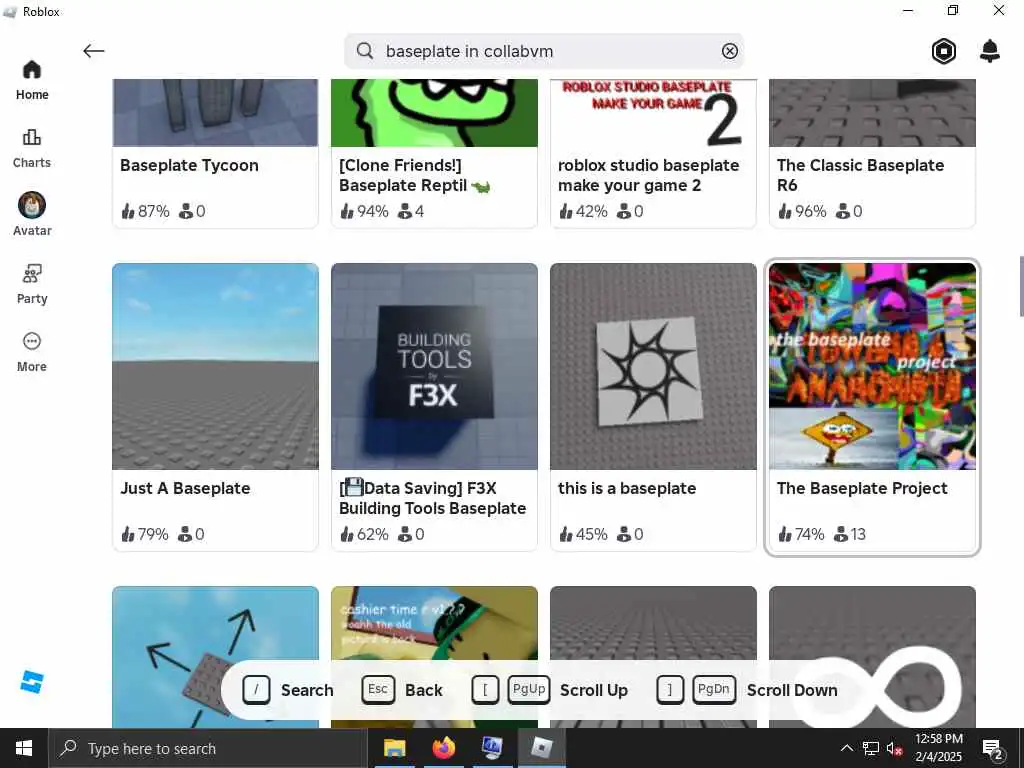Open the game with arrows on blue sky
The height and width of the screenshot is (768, 1024).
(x=216, y=656)
